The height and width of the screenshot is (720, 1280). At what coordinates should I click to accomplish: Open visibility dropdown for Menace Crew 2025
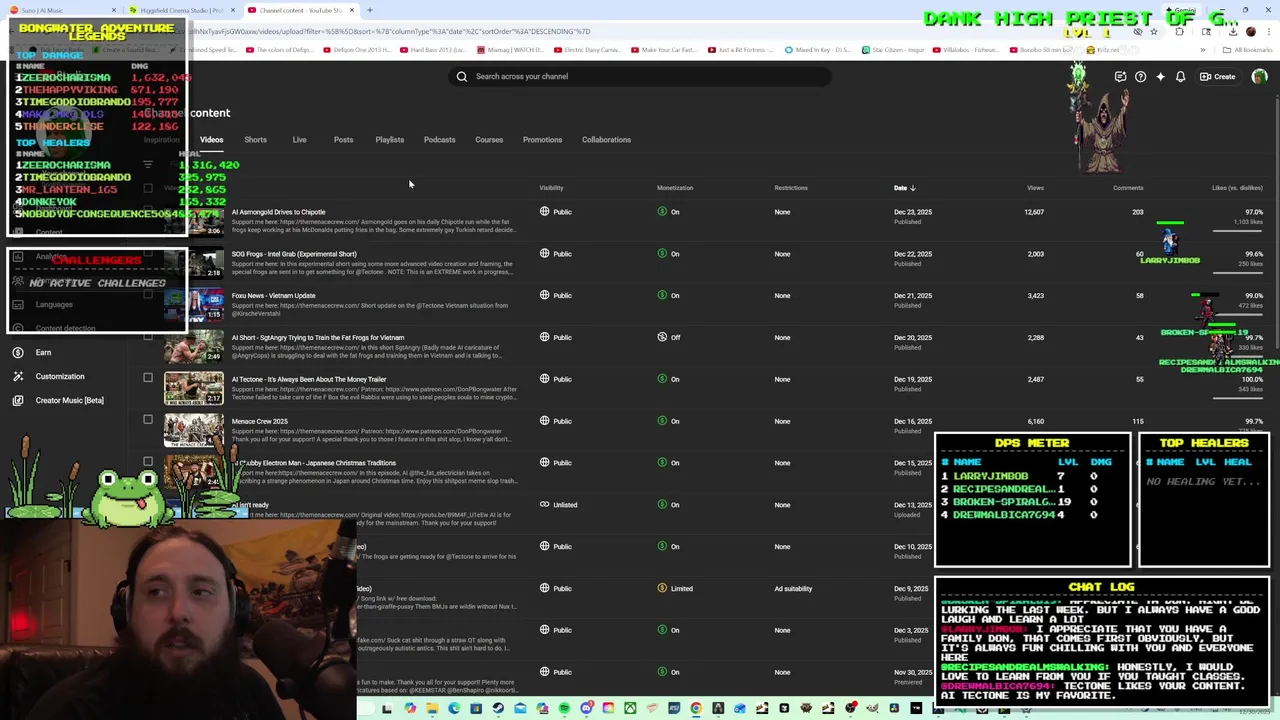556,421
